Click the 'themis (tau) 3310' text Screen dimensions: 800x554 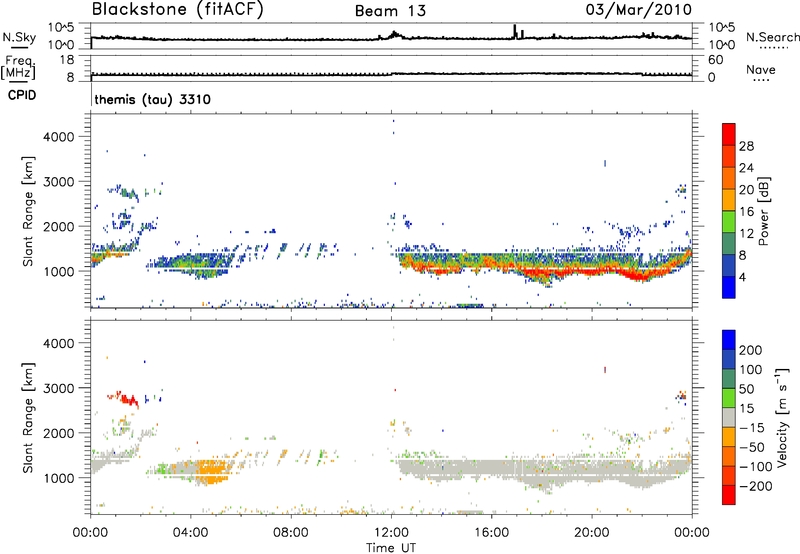coord(153,99)
